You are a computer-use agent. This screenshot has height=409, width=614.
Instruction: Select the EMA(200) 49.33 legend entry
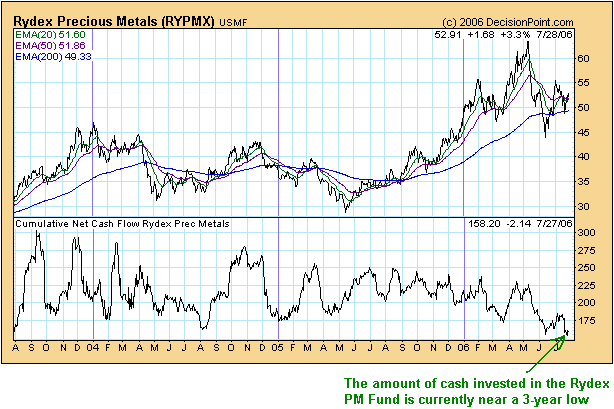[x=51, y=57]
